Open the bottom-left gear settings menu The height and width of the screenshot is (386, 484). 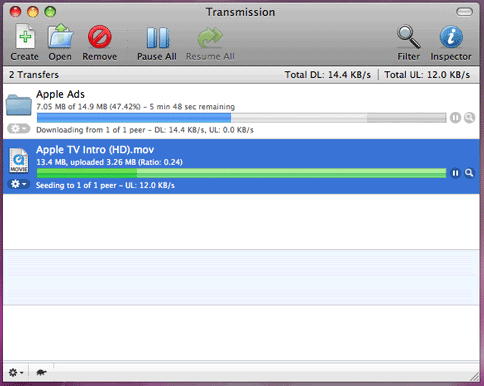[16, 372]
